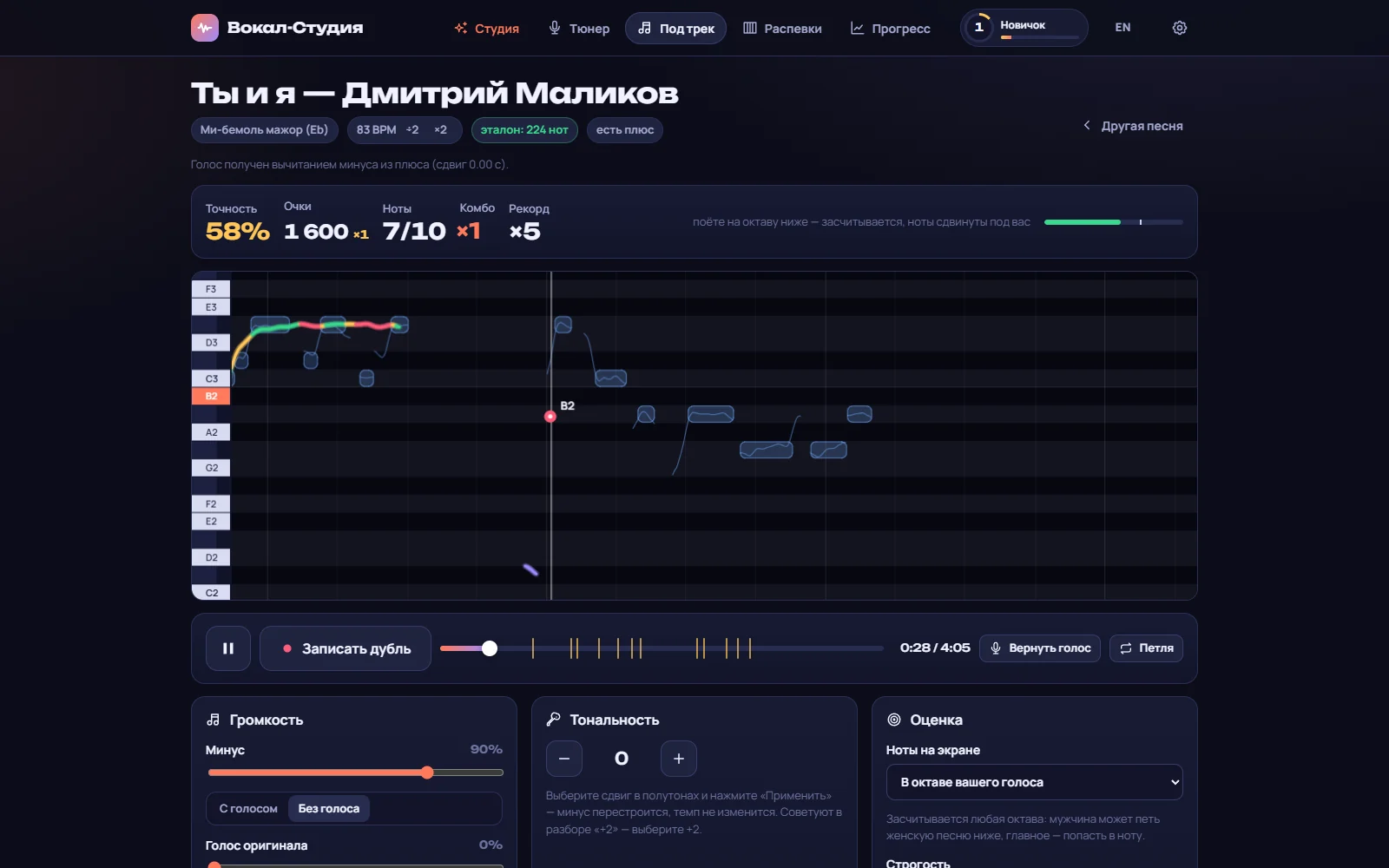1389x868 pixels.
Task: Switch language with EN button
Action: click(1122, 28)
